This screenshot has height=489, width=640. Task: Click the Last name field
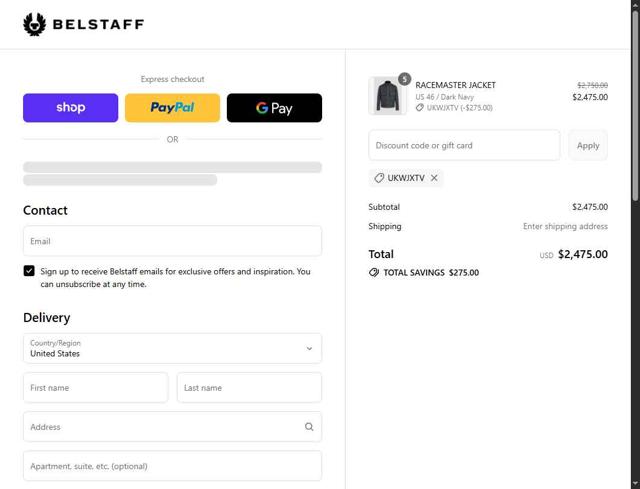click(x=249, y=387)
